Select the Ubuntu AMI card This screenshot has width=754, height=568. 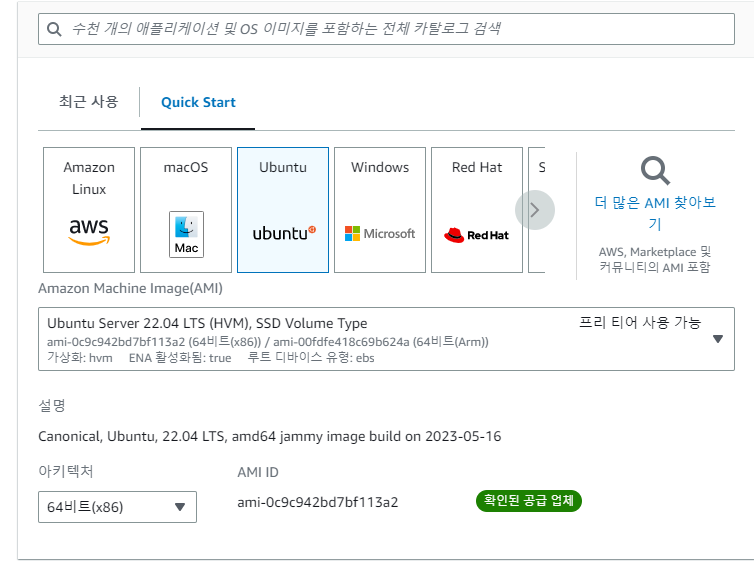point(283,210)
